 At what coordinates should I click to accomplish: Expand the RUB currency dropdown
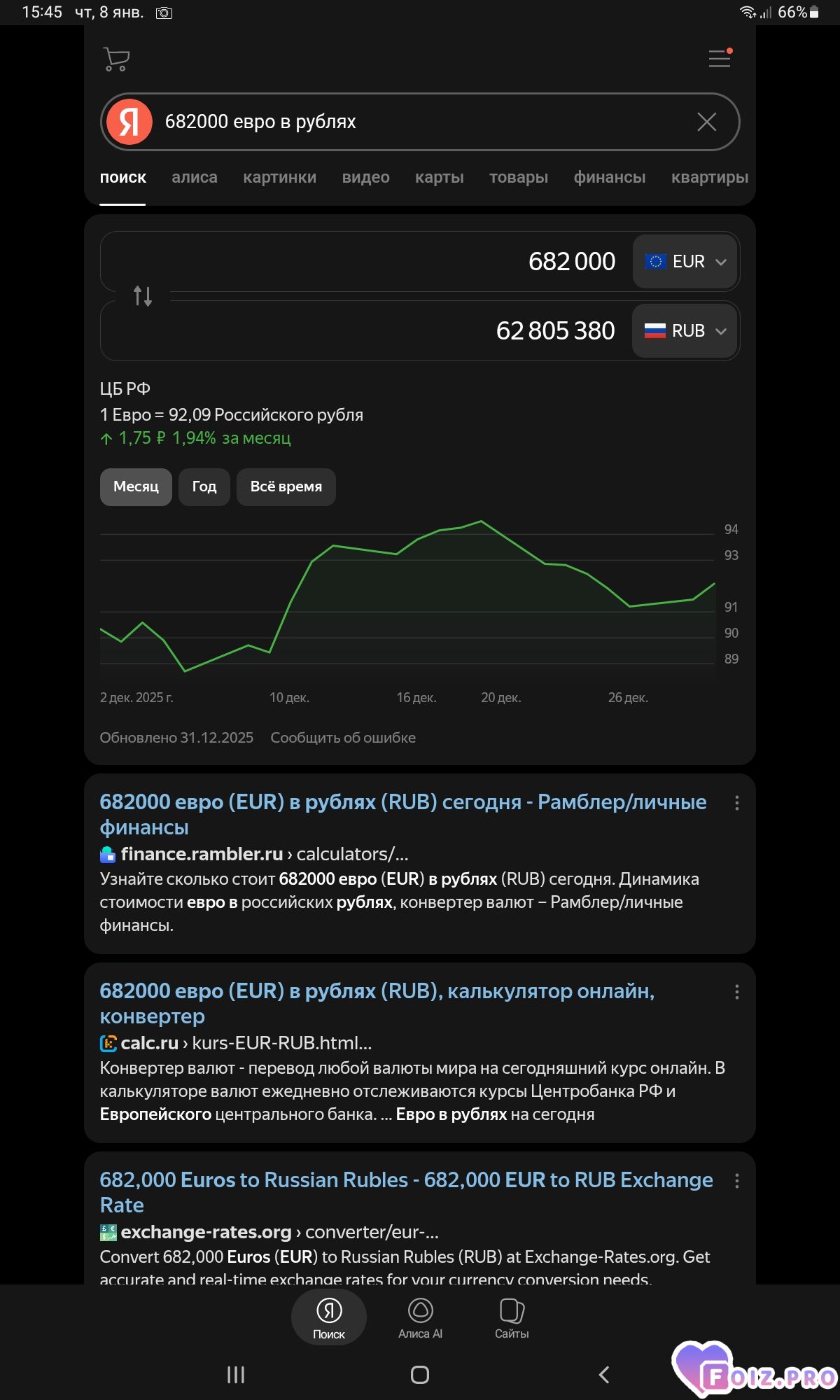coord(685,331)
